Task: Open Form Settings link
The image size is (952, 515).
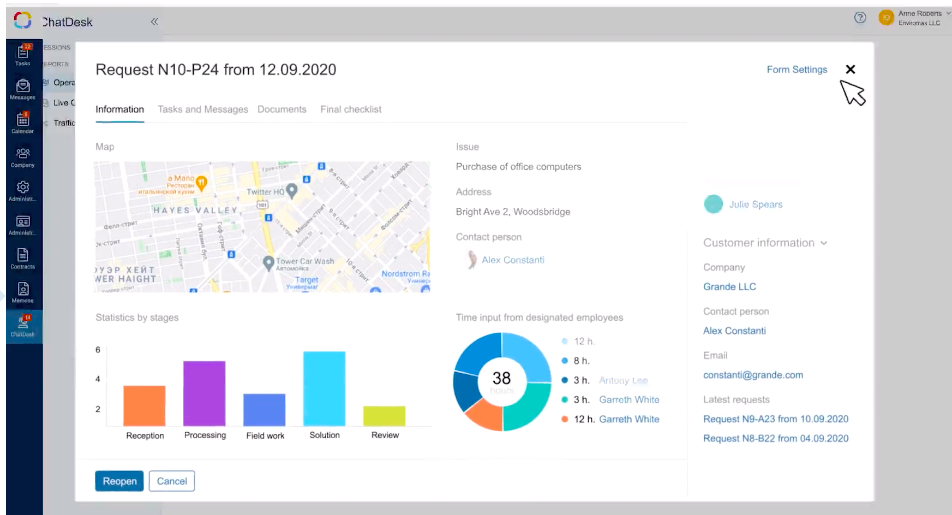Action: coord(797,70)
